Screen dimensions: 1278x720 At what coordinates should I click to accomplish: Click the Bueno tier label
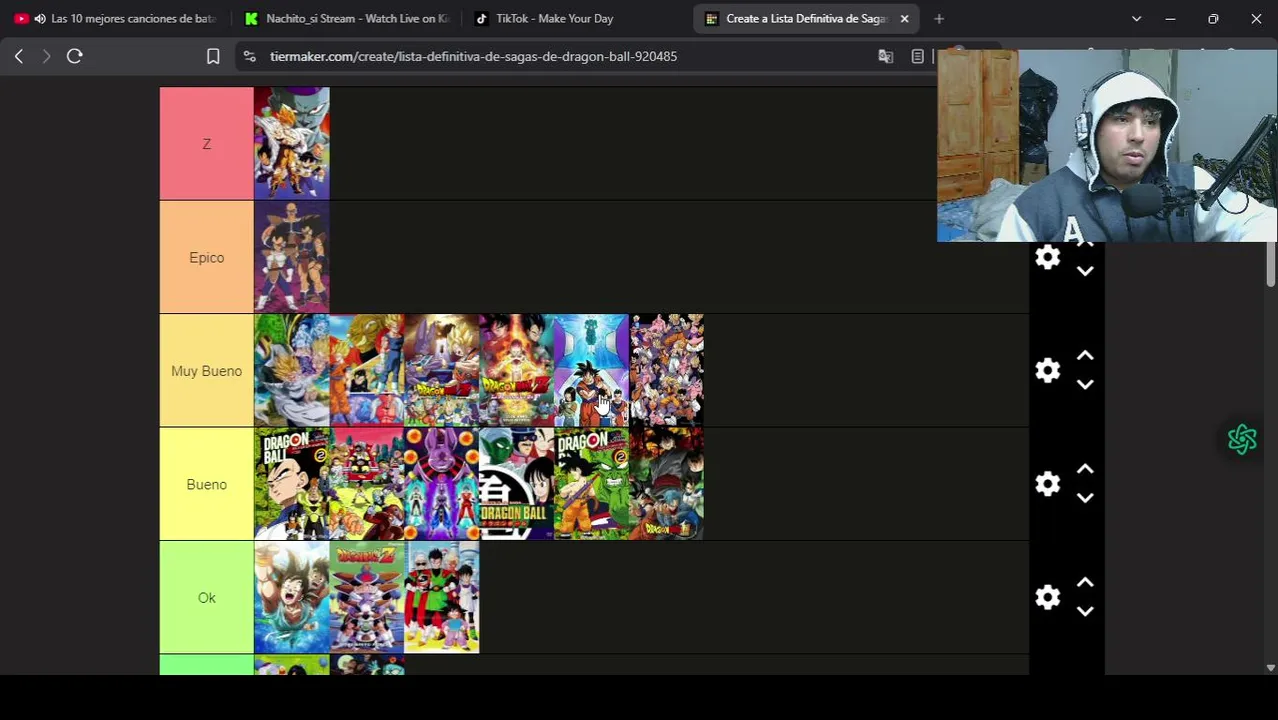click(x=207, y=484)
